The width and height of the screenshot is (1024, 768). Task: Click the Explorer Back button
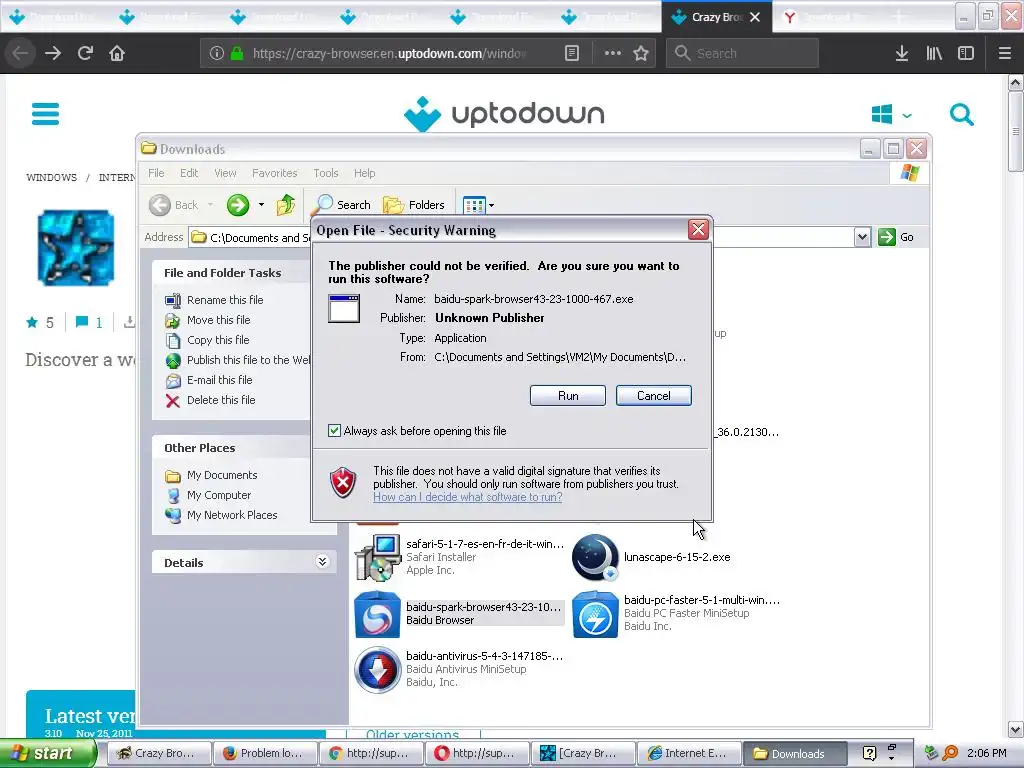(x=174, y=205)
